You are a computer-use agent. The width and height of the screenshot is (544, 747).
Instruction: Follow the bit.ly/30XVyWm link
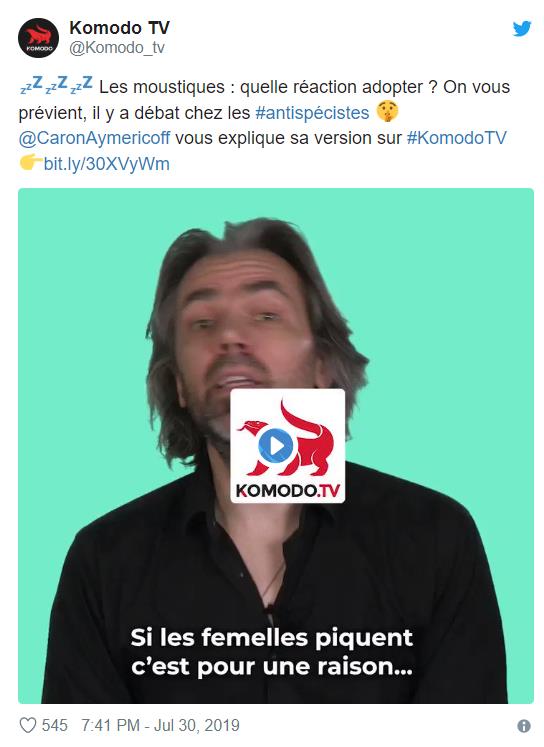[106, 164]
